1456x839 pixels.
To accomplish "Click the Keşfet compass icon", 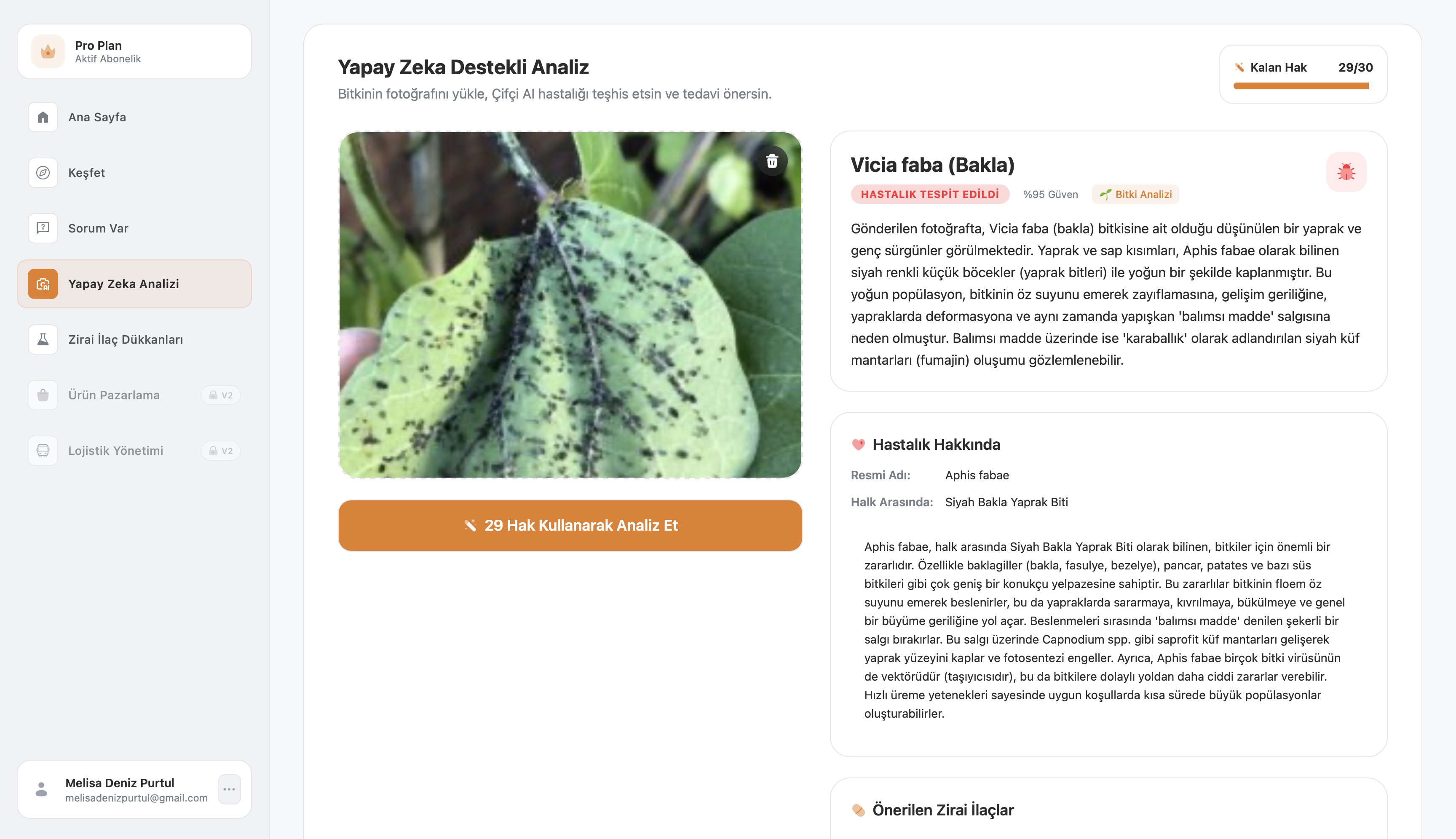I will (43, 173).
